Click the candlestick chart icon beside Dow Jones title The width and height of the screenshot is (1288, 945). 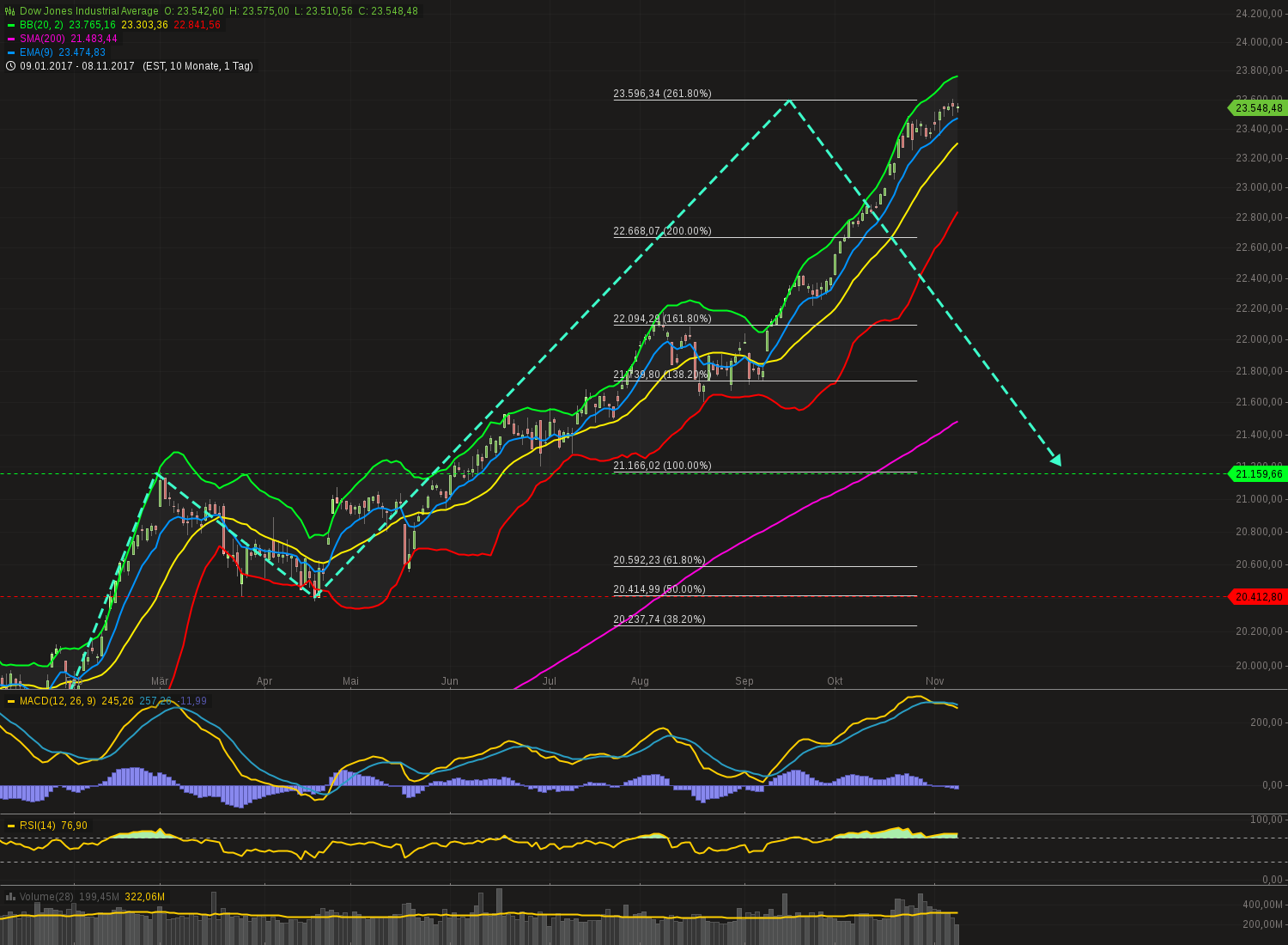(10, 11)
